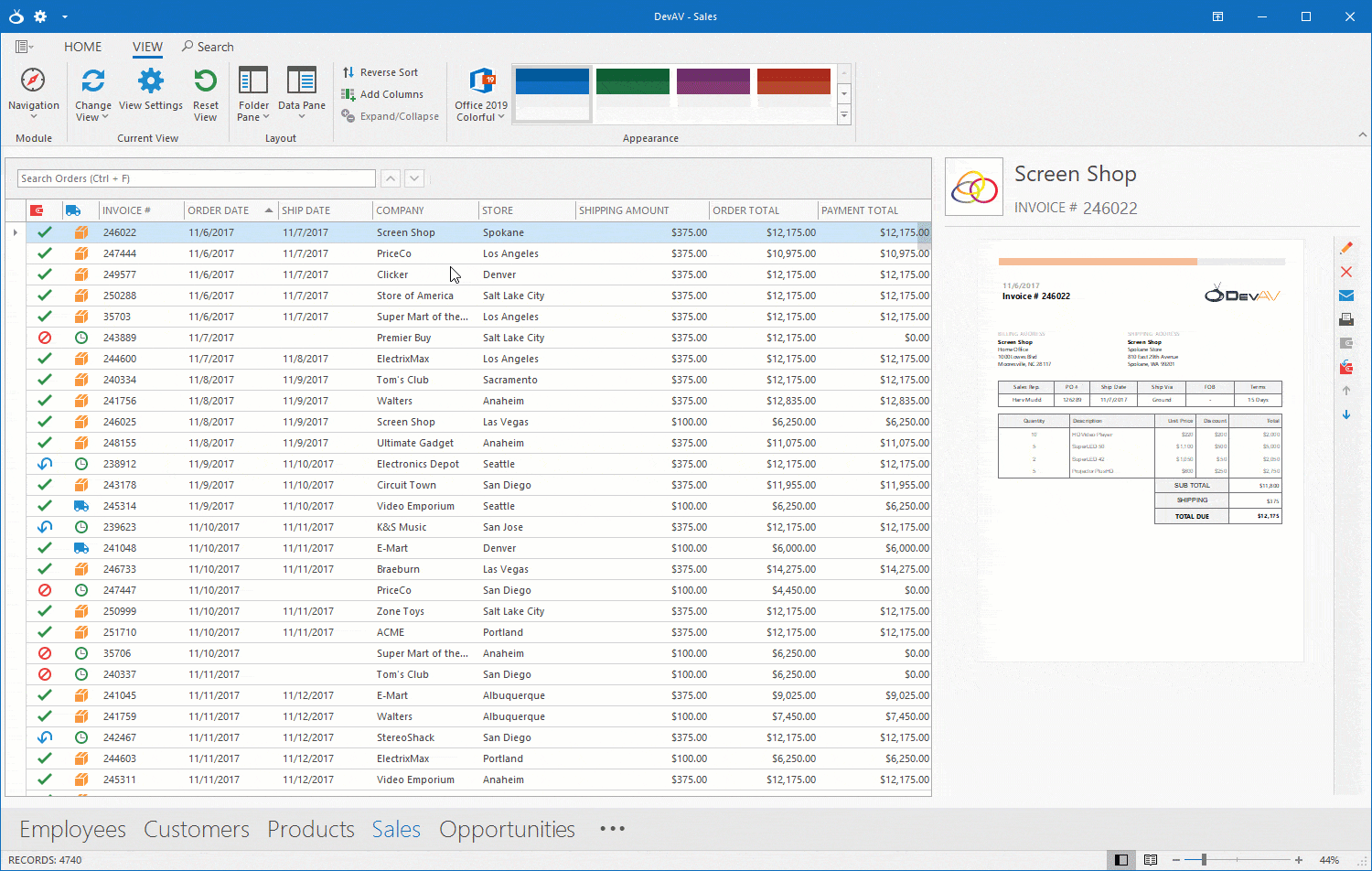The width and height of the screenshot is (1372, 871).
Task: Delete the invoice using the red X icon
Action: (1346, 272)
